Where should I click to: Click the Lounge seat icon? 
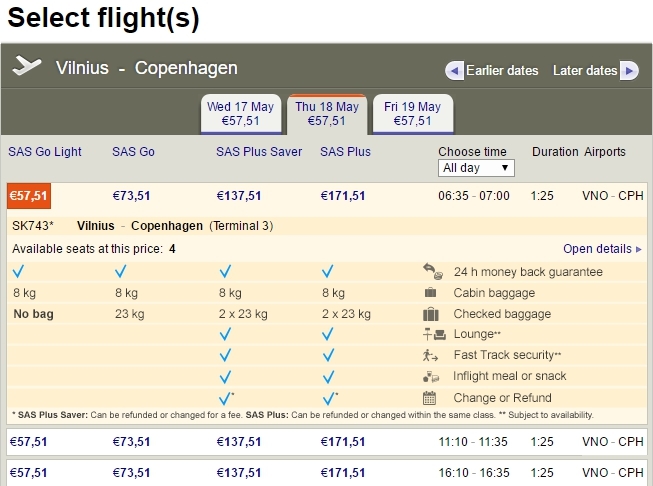point(433,334)
